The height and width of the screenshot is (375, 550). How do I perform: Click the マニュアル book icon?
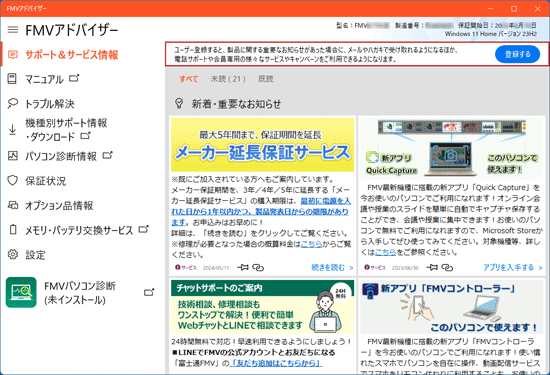(x=12, y=79)
